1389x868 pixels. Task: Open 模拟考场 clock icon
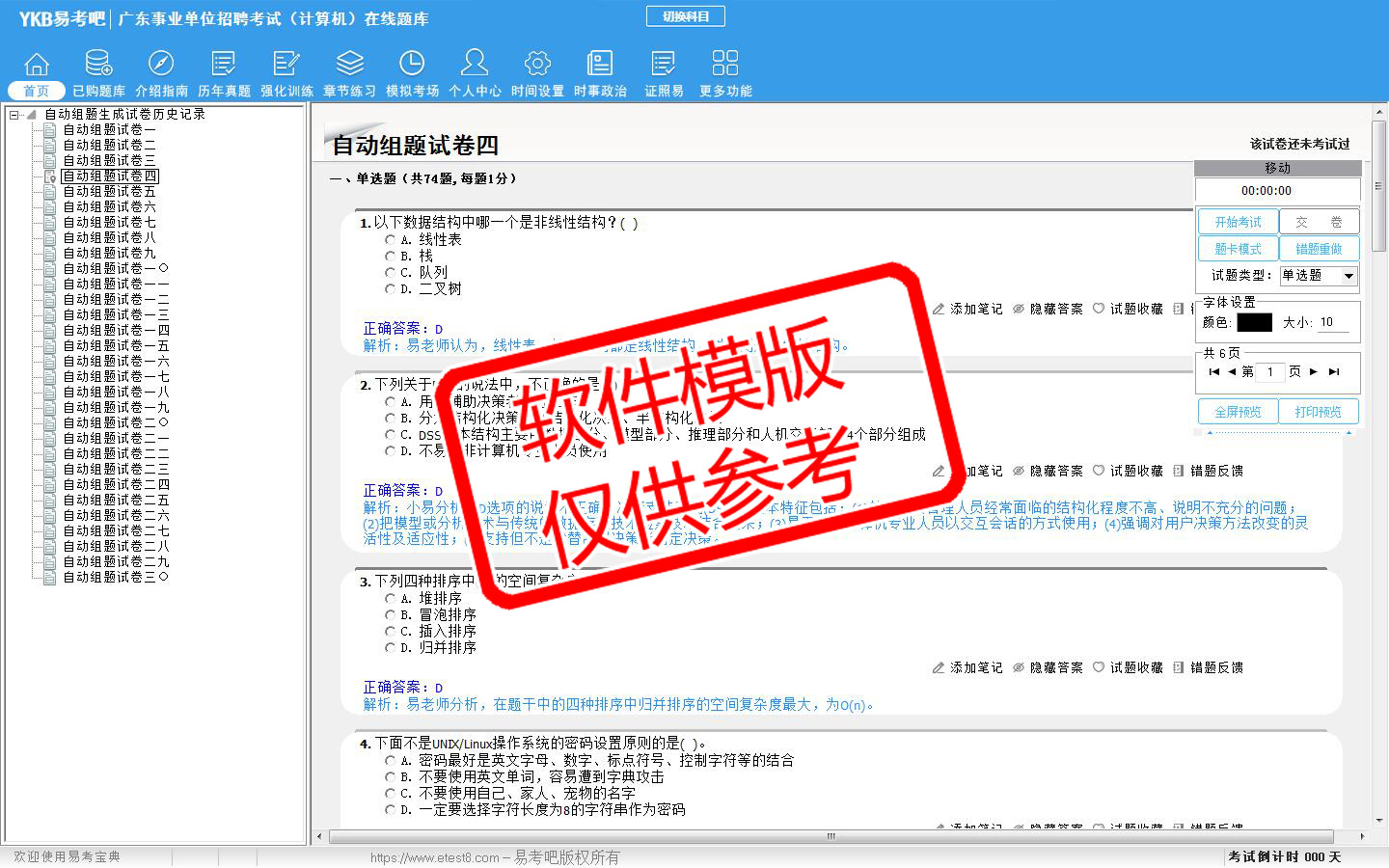412,65
